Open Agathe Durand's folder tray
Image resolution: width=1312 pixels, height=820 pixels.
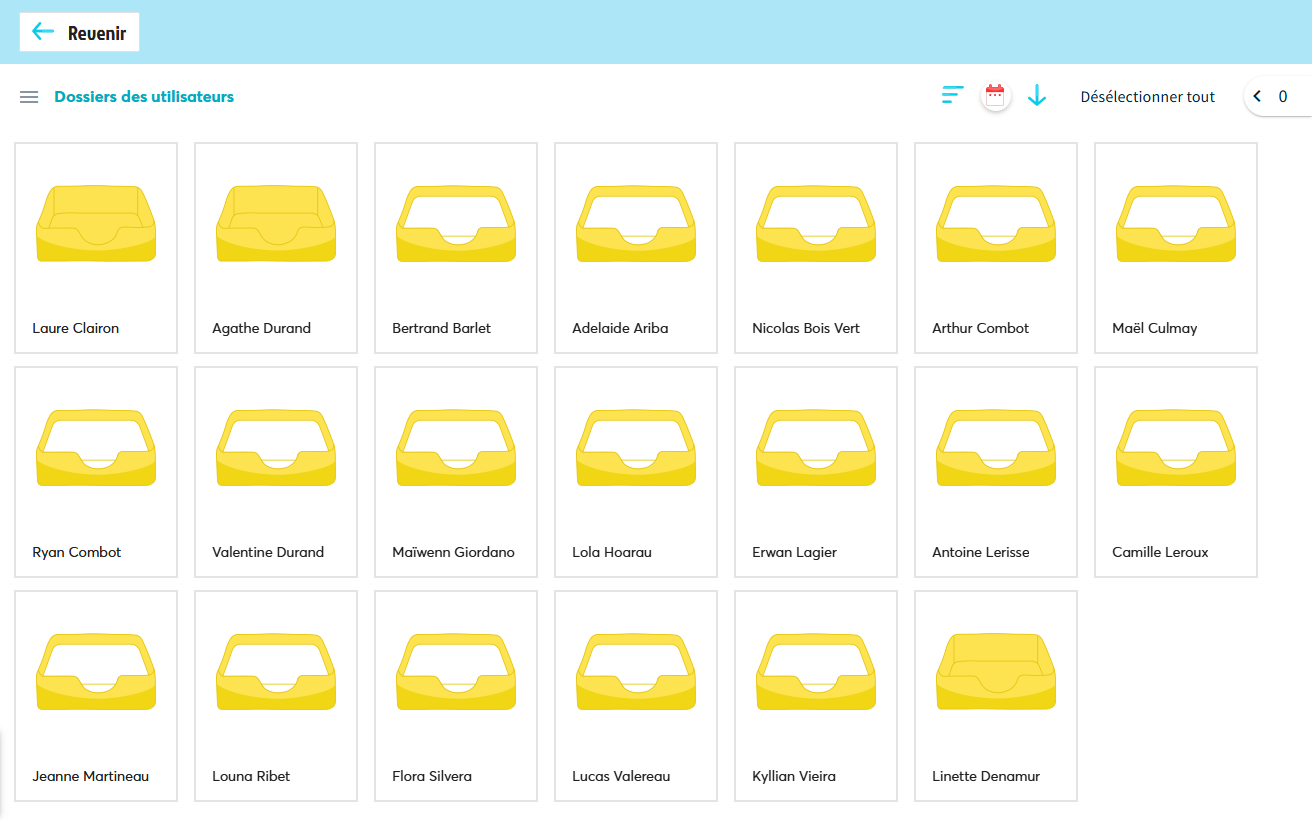(x=276, y=224)
